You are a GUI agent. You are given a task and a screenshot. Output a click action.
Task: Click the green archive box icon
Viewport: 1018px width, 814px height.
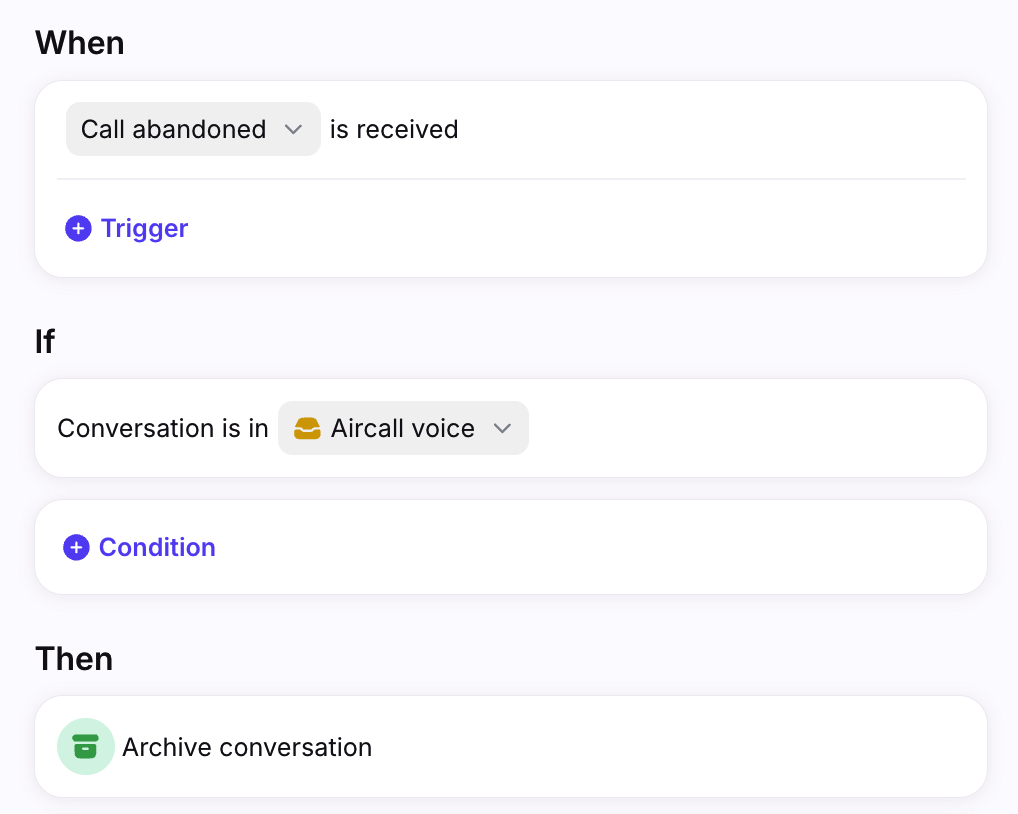click(x=86, y=746)
